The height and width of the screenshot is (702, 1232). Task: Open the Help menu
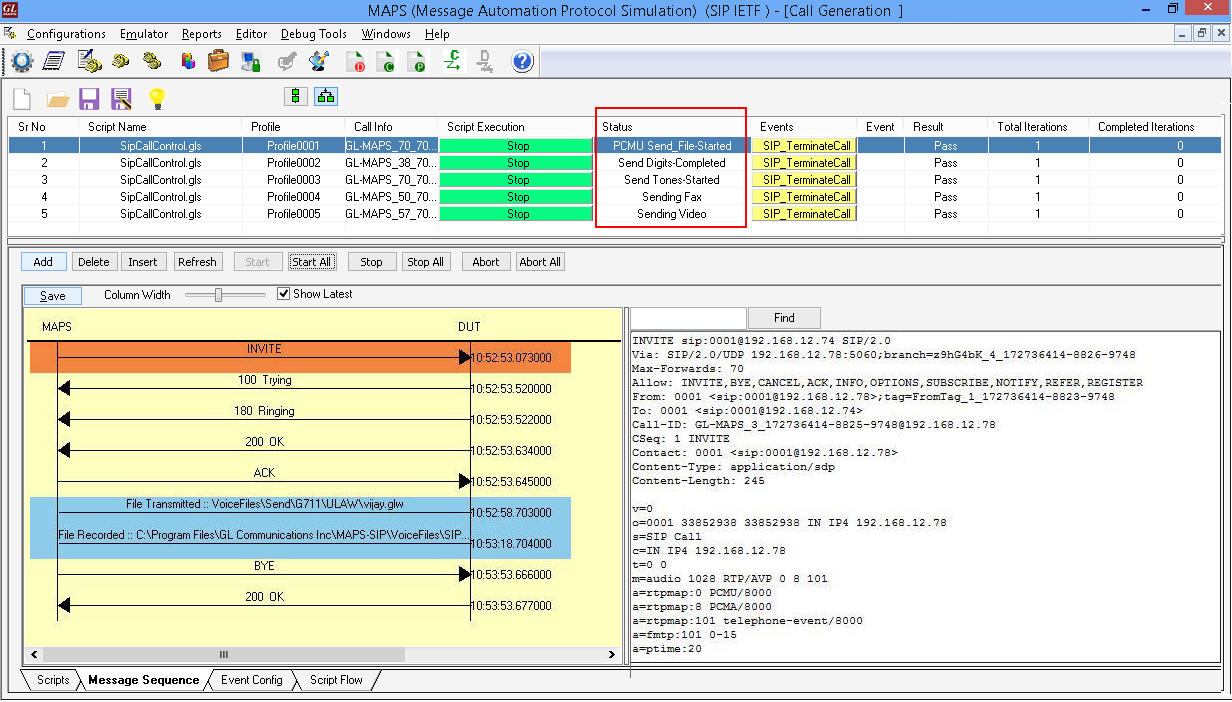[x=437, y=34]
